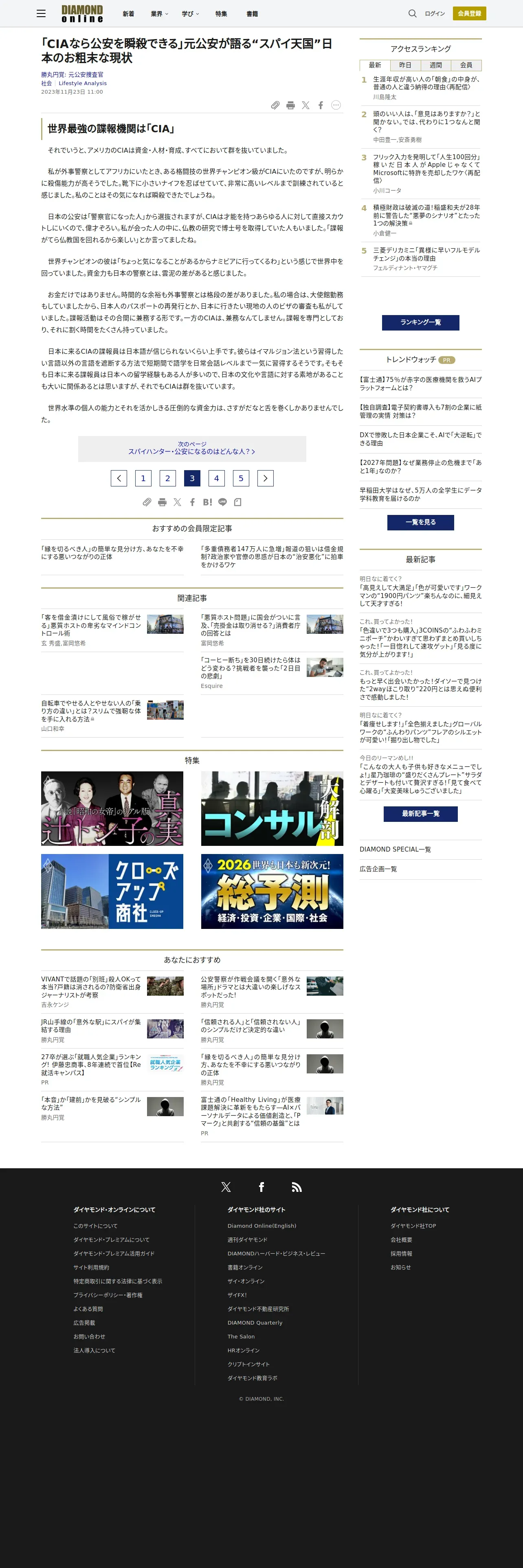Go to page 1 of article
The height and width of the screenshot is (1568, 523).
pos(143,478)
